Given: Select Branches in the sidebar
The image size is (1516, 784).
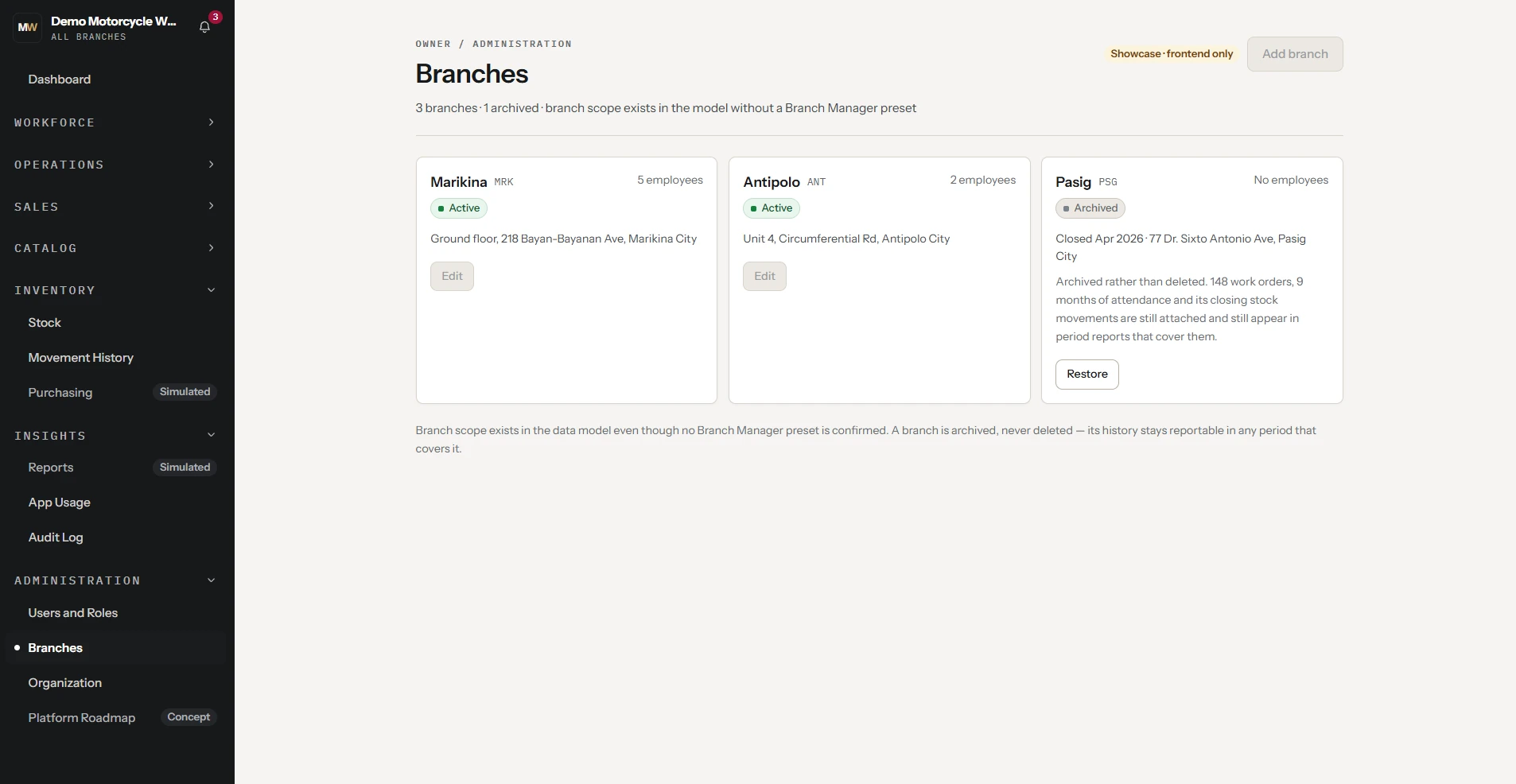Looking at the screenshot, I should [115, 648].
